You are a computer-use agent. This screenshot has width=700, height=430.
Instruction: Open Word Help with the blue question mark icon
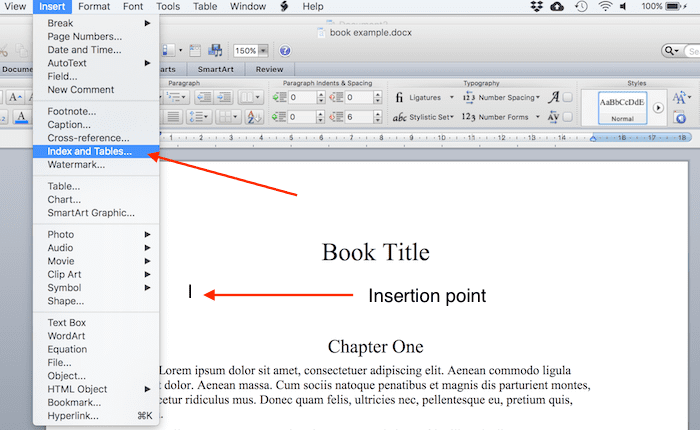[285, 51]
